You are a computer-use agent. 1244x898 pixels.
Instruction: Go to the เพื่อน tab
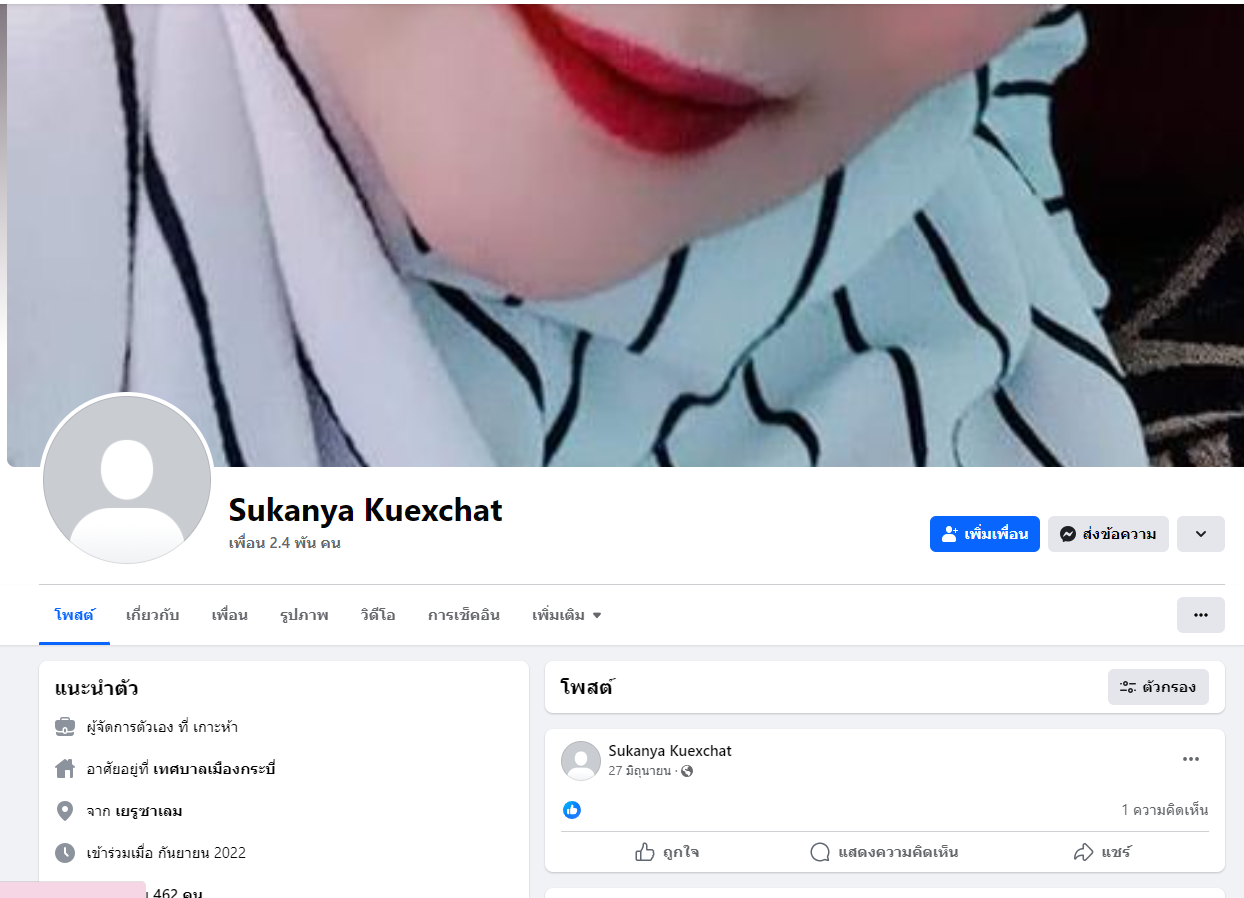pos(229,615)
